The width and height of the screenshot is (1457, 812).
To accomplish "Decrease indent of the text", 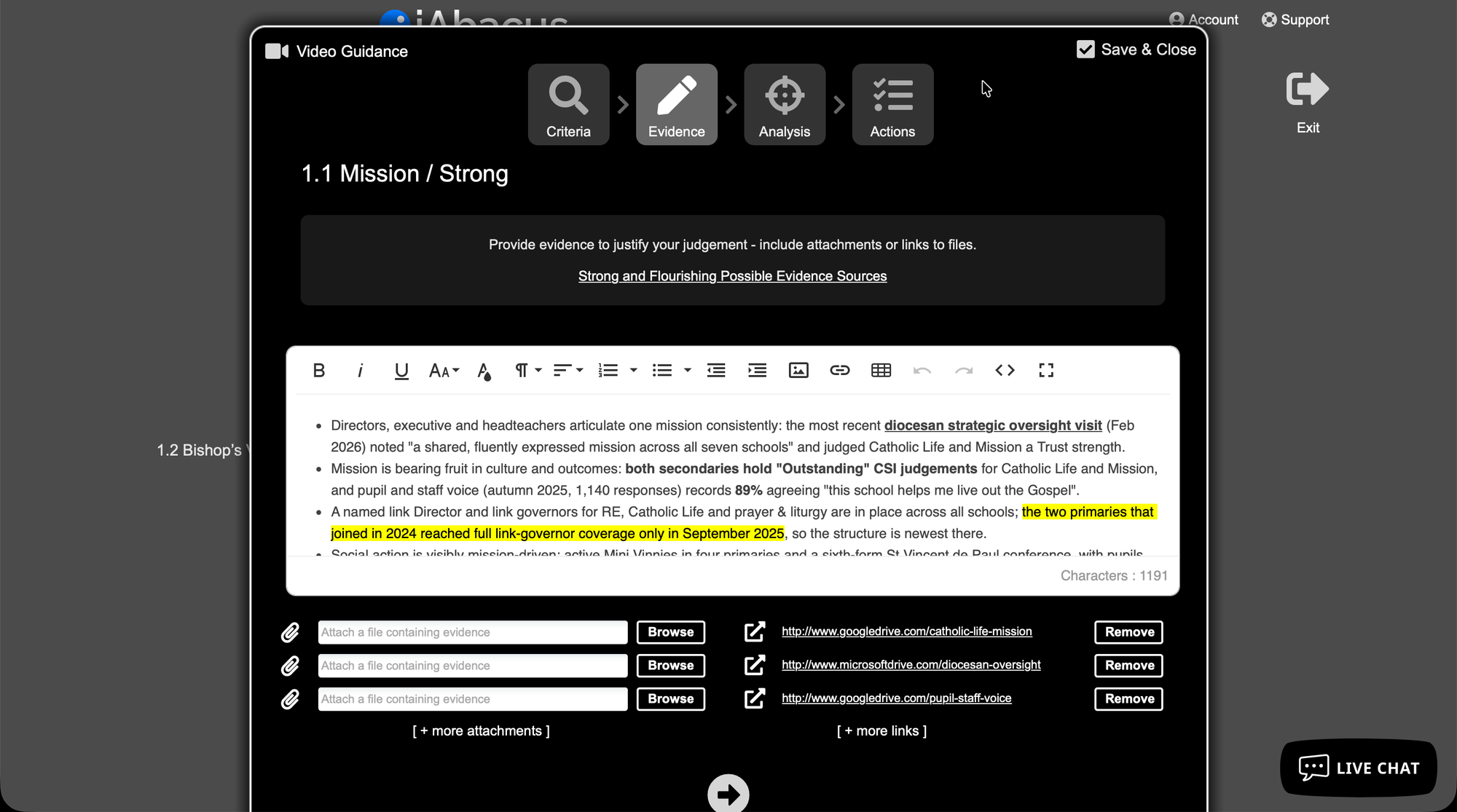I will [716, 371].
